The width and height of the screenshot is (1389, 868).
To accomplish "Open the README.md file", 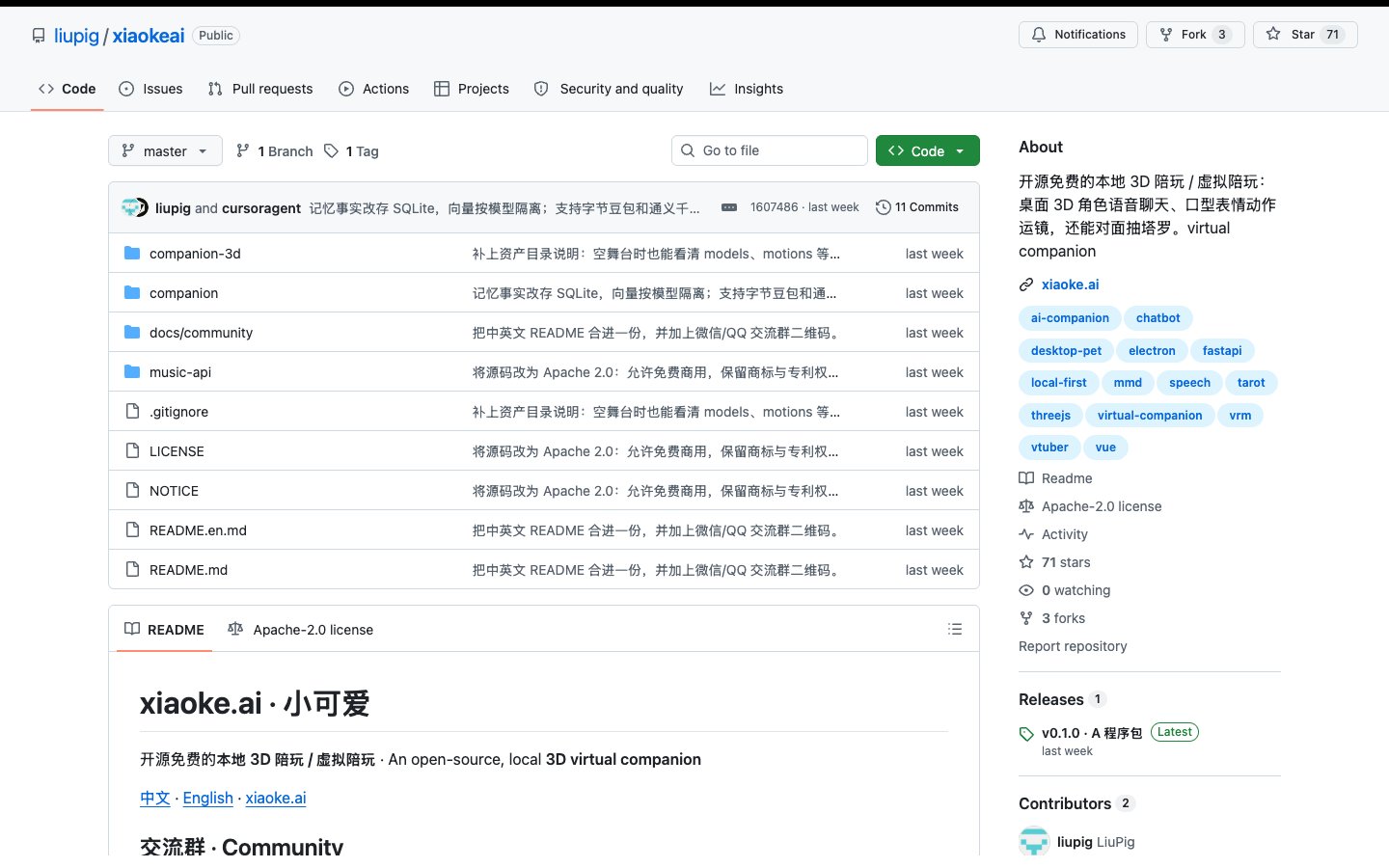I will [188, 570].
